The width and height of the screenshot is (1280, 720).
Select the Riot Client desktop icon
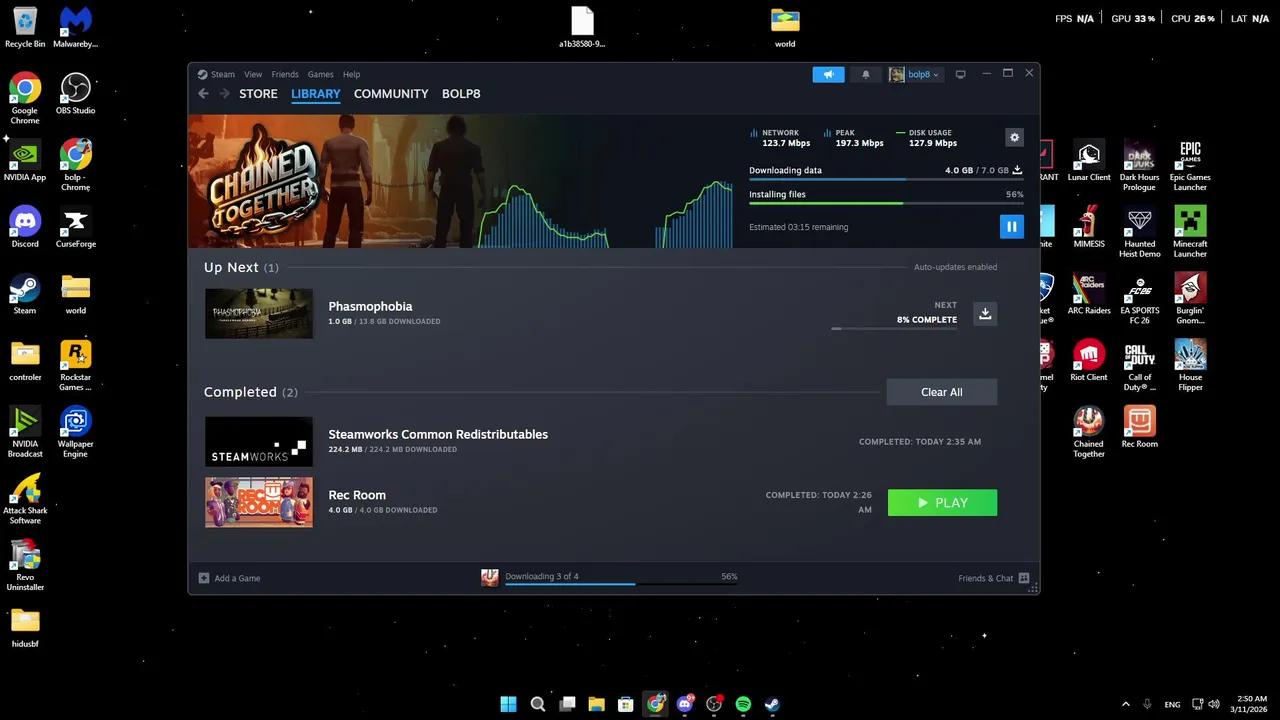[x=1089, y=362]
